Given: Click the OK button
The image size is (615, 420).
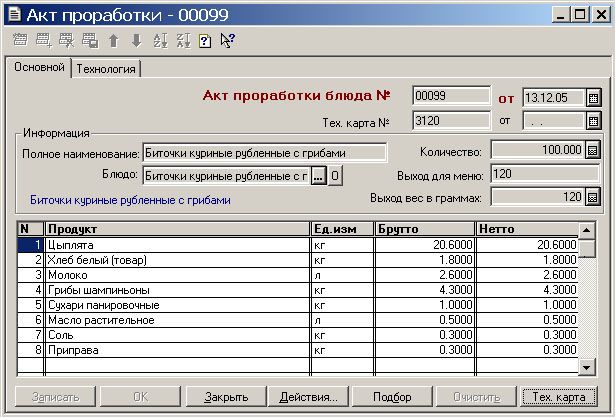Looking at the screenshot, I should [x=140, y=397].
